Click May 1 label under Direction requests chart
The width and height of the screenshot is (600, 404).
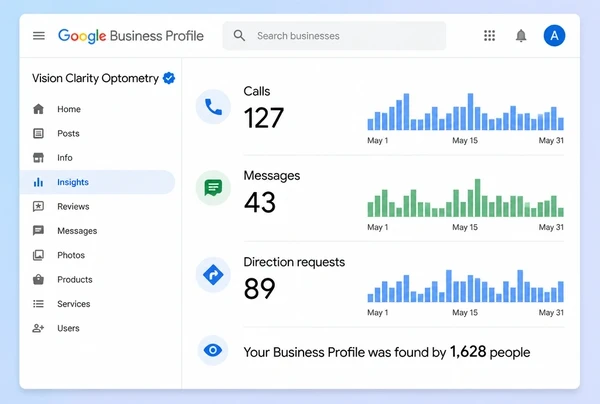click(x=378, y=313)
